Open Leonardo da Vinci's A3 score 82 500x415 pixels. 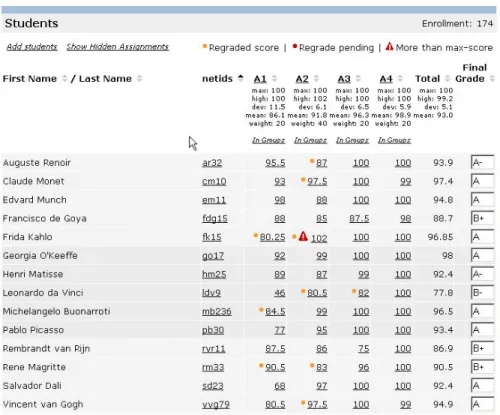pyautogui.click(x=364, y=293)
